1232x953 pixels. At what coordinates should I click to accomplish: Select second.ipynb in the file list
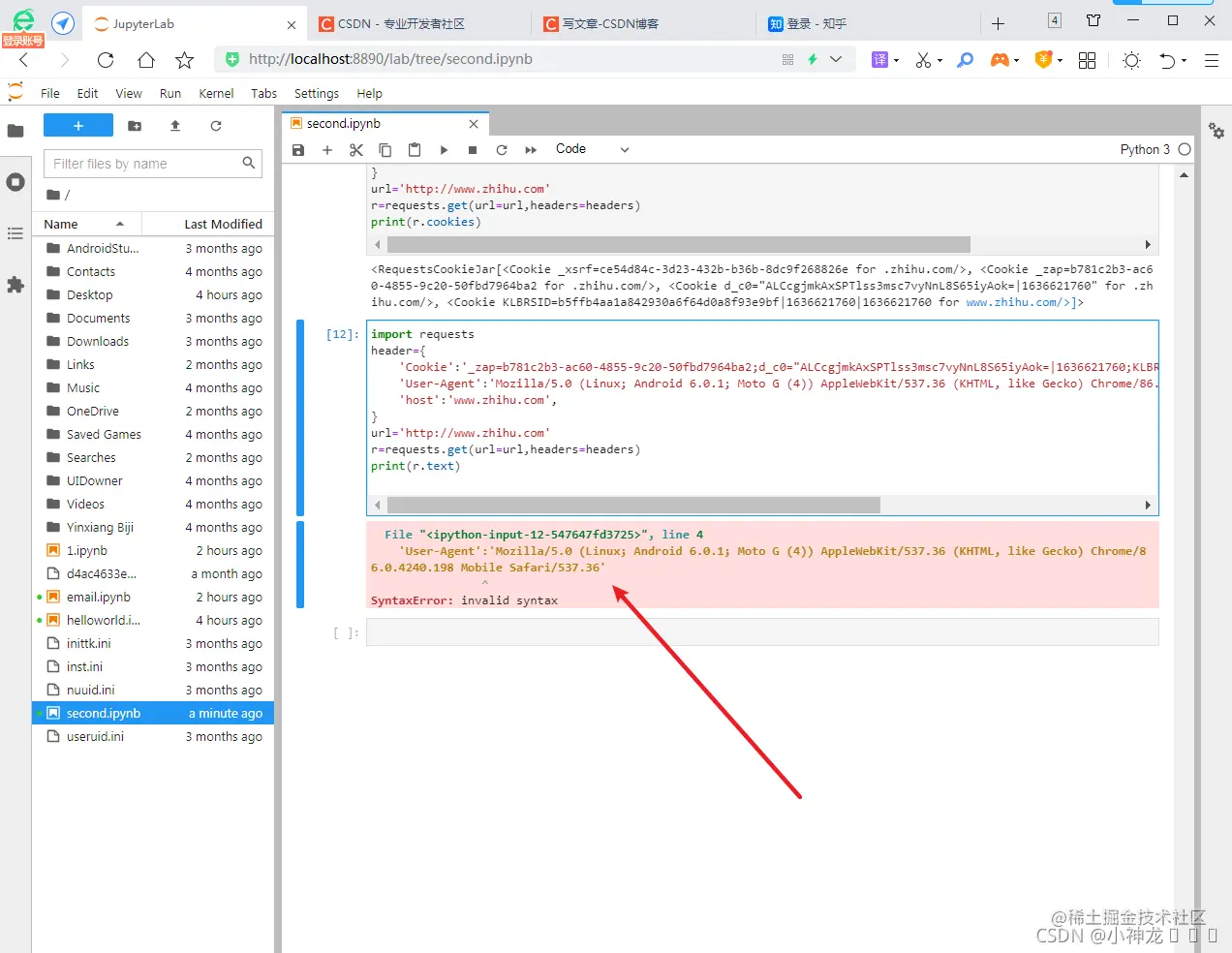[155, 714]
